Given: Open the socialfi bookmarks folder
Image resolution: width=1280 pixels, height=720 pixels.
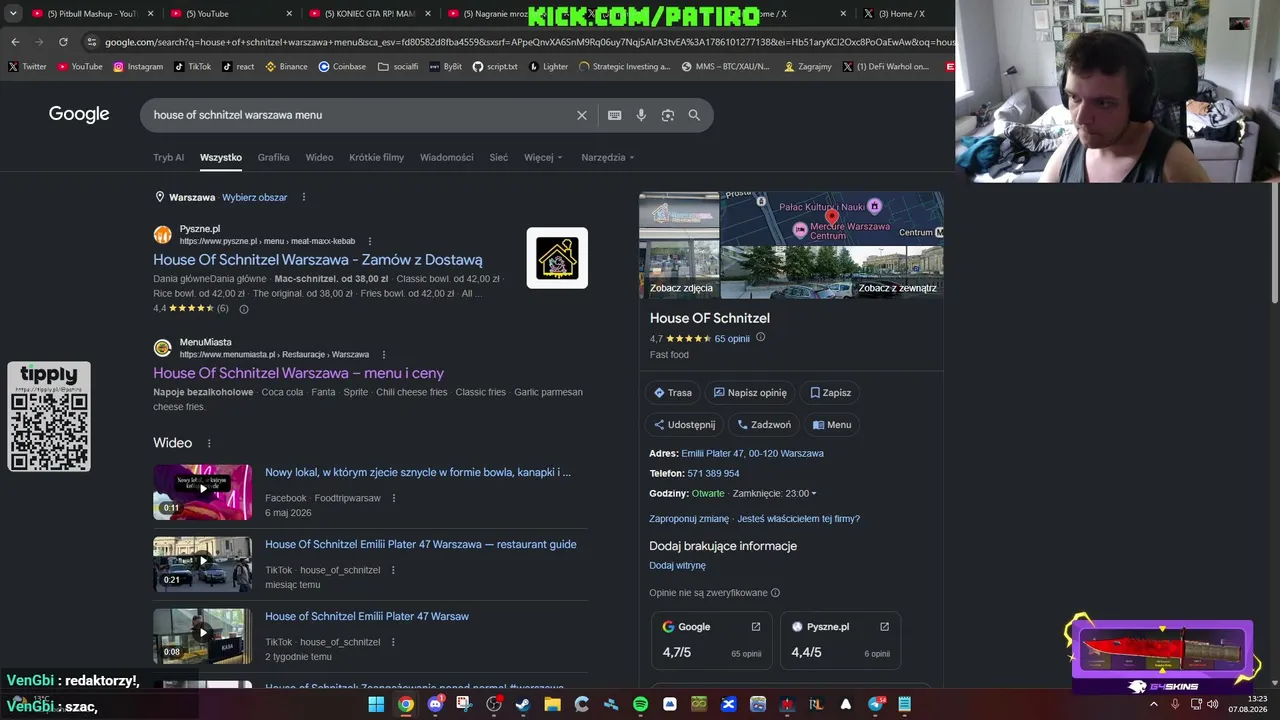Looking at the screenshot, I should point(398,67).
